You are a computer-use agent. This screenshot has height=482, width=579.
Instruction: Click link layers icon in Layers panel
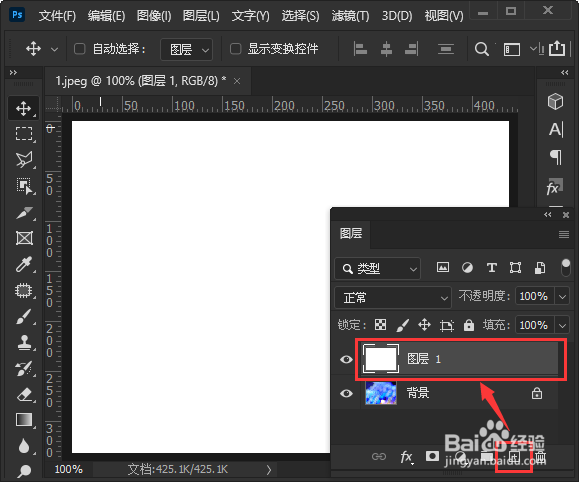pyautogui.click(x=379, y=457)
